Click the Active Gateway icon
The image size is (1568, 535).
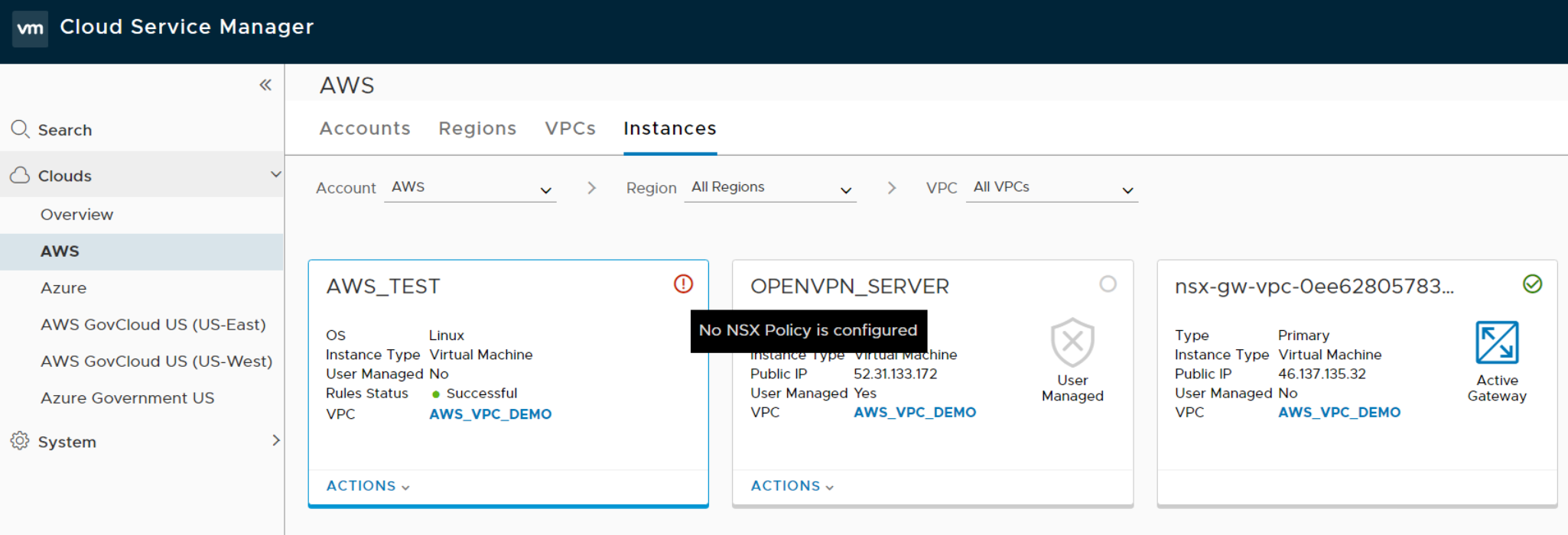[x=1497, y=342]
